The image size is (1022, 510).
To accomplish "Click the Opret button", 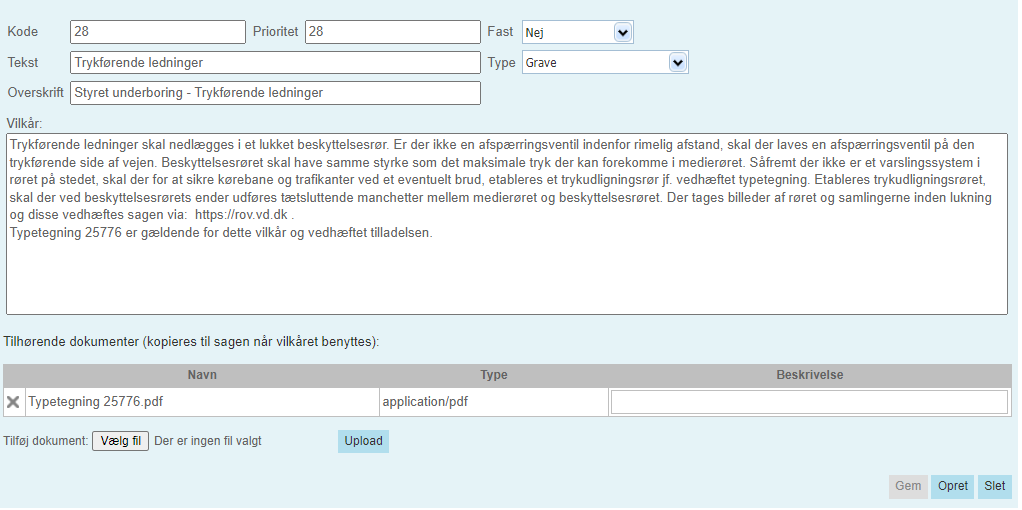I will point(952,487).
